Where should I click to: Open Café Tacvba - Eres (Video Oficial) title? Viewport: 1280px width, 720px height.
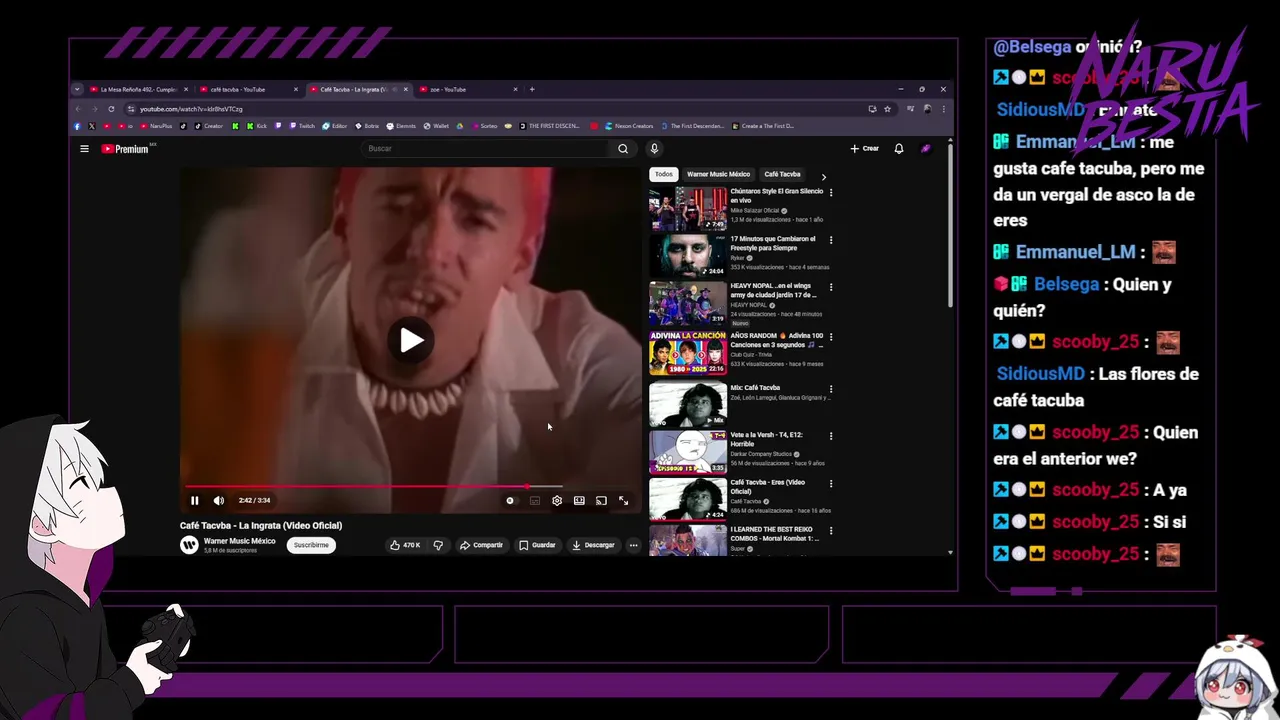[x=768, y=486]
